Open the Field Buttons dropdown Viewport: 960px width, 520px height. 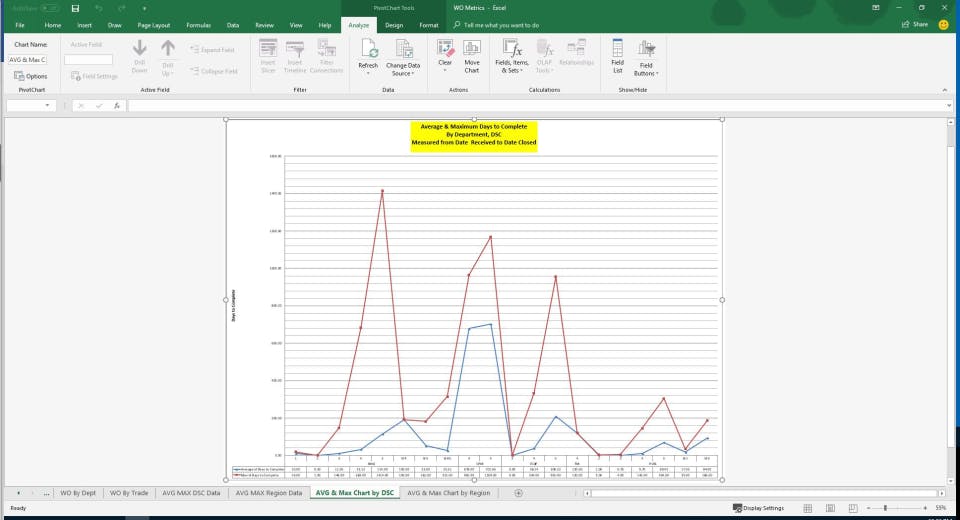[x=646, y=58]
